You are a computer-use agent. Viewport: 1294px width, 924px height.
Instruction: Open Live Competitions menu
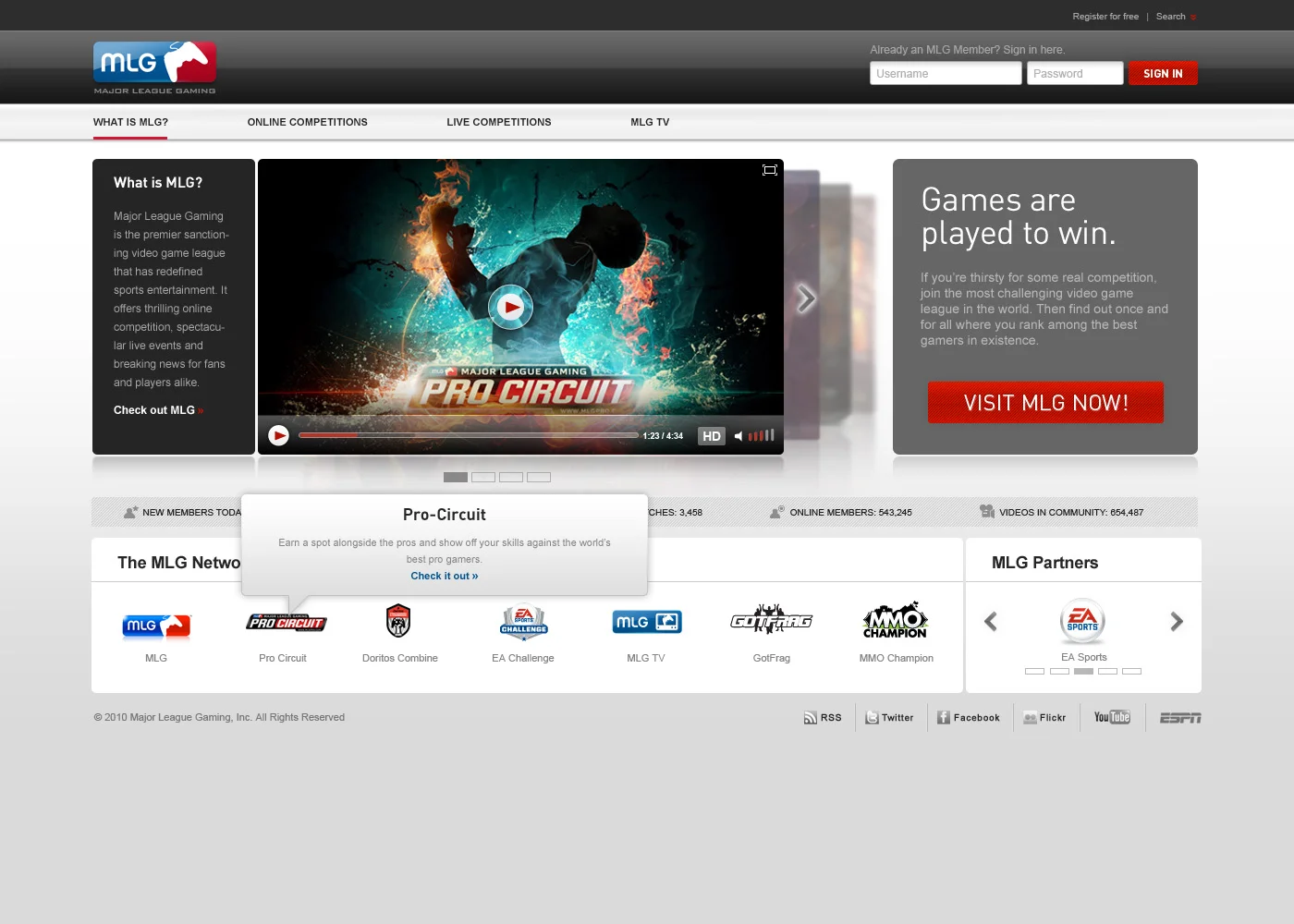pyautogui.click(x=499, y=122)
